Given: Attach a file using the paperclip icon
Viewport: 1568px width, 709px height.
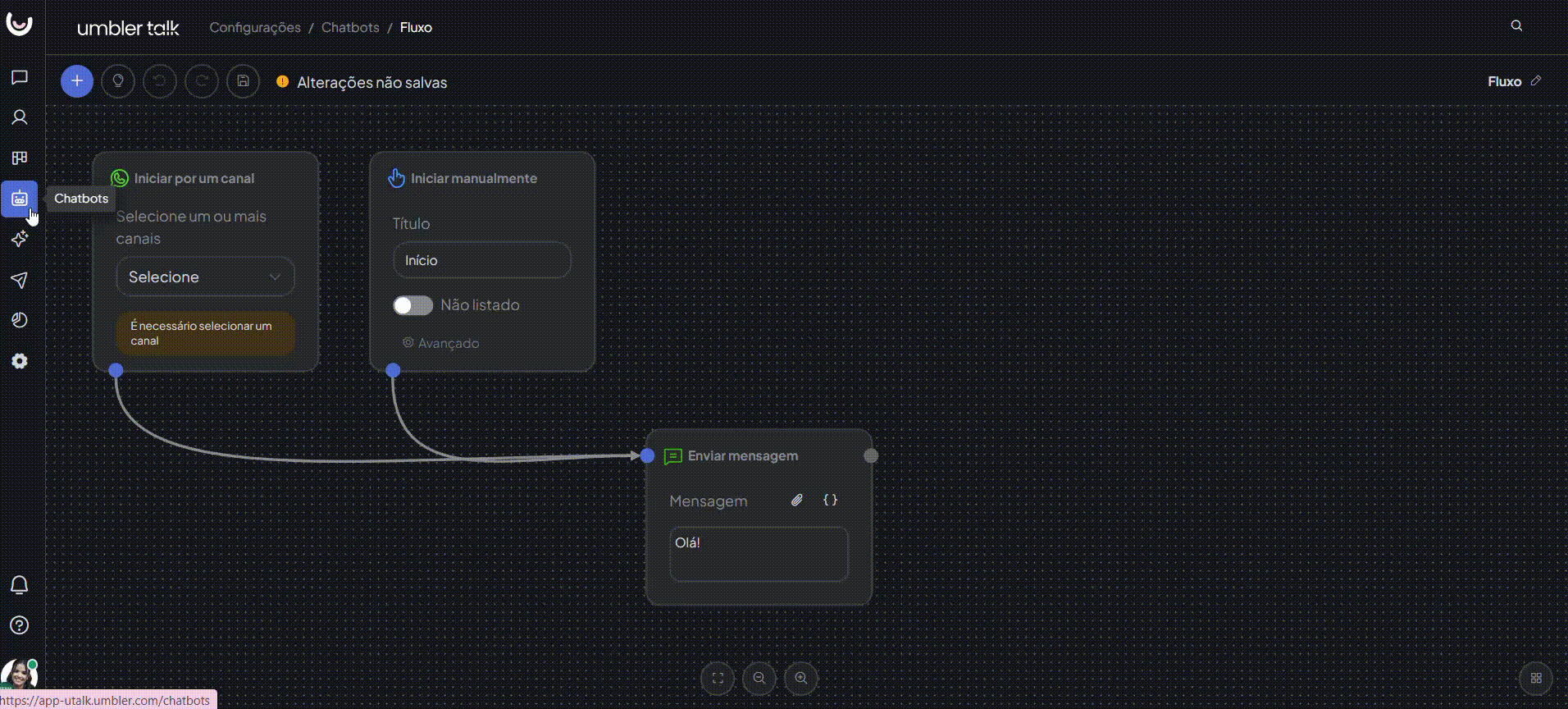Looking at the screenshot, I should click(796, 500).
